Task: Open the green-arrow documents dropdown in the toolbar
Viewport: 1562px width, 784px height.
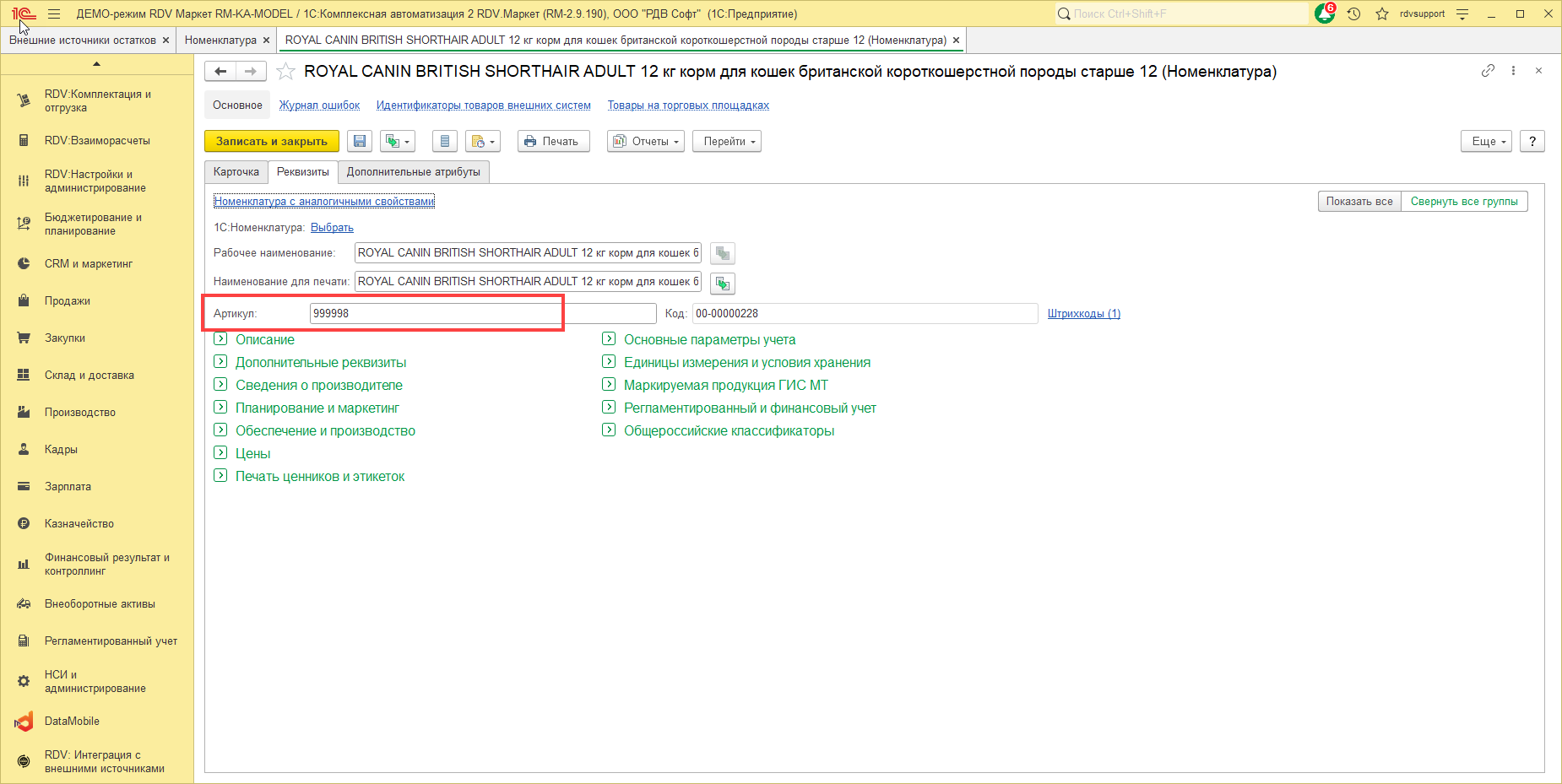Action: pyautogui.click(x=397, y=141)
